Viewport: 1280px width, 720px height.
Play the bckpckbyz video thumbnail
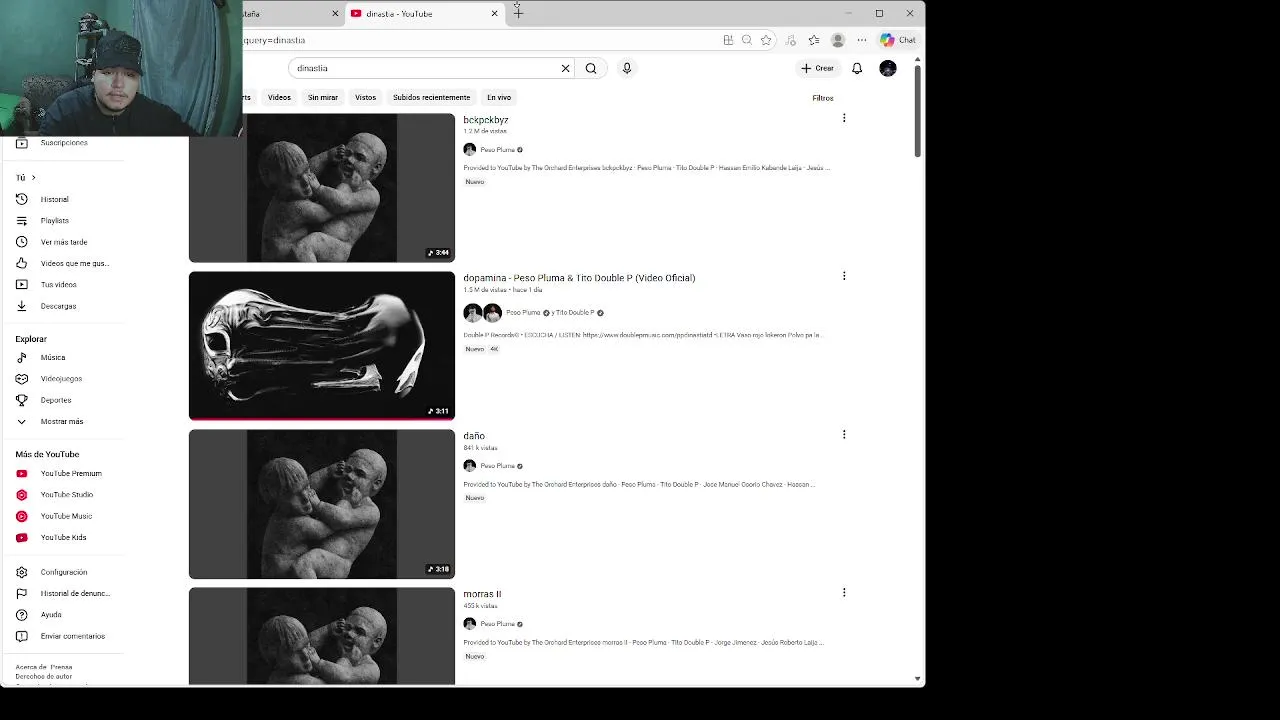pos(322,188)
